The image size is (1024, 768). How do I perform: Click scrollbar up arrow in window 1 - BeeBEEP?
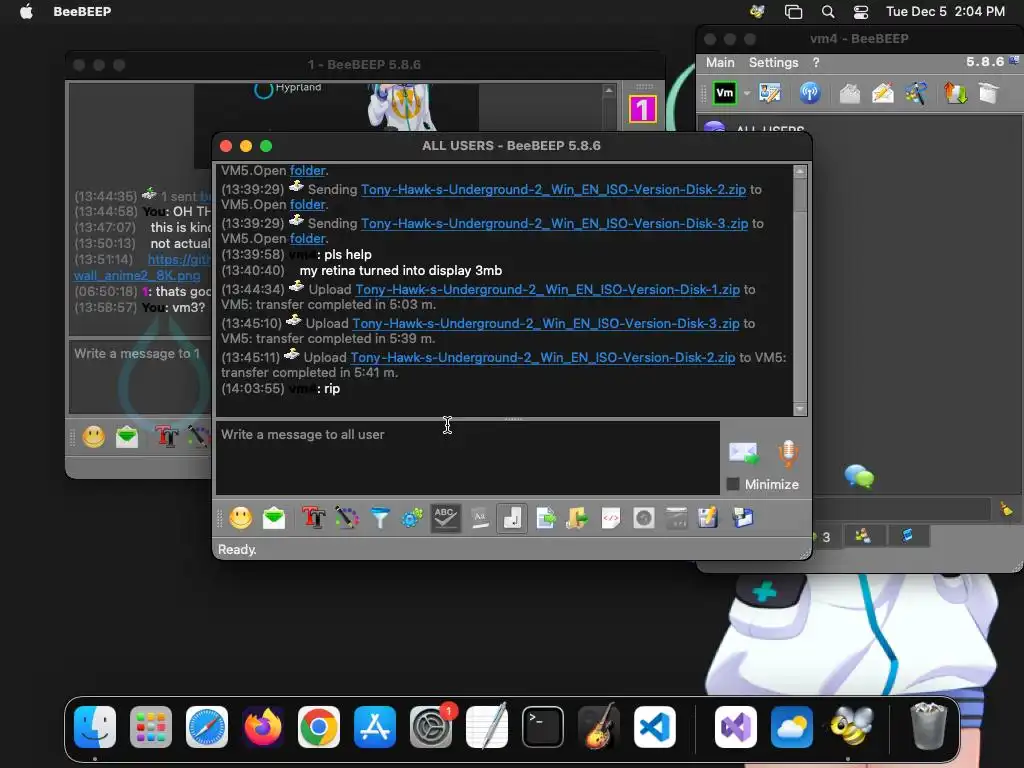[609, 91]
